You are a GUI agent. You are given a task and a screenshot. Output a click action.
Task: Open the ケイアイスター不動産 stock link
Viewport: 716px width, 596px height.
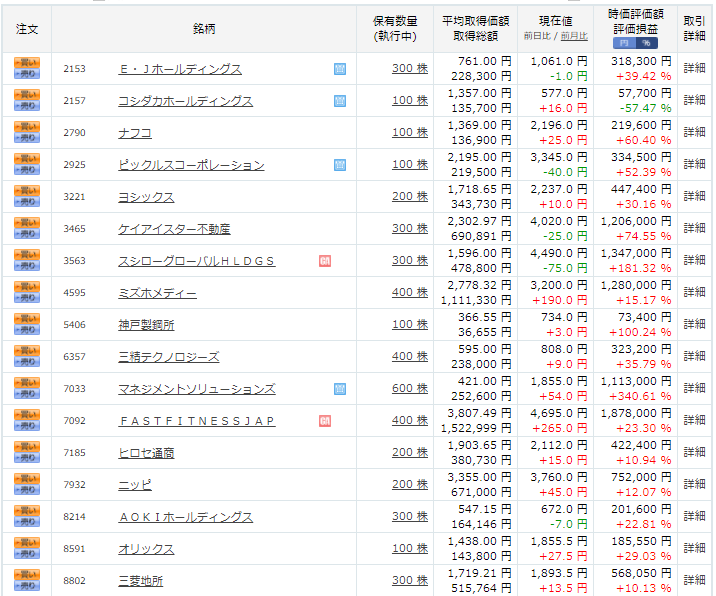tap(174, 229)
